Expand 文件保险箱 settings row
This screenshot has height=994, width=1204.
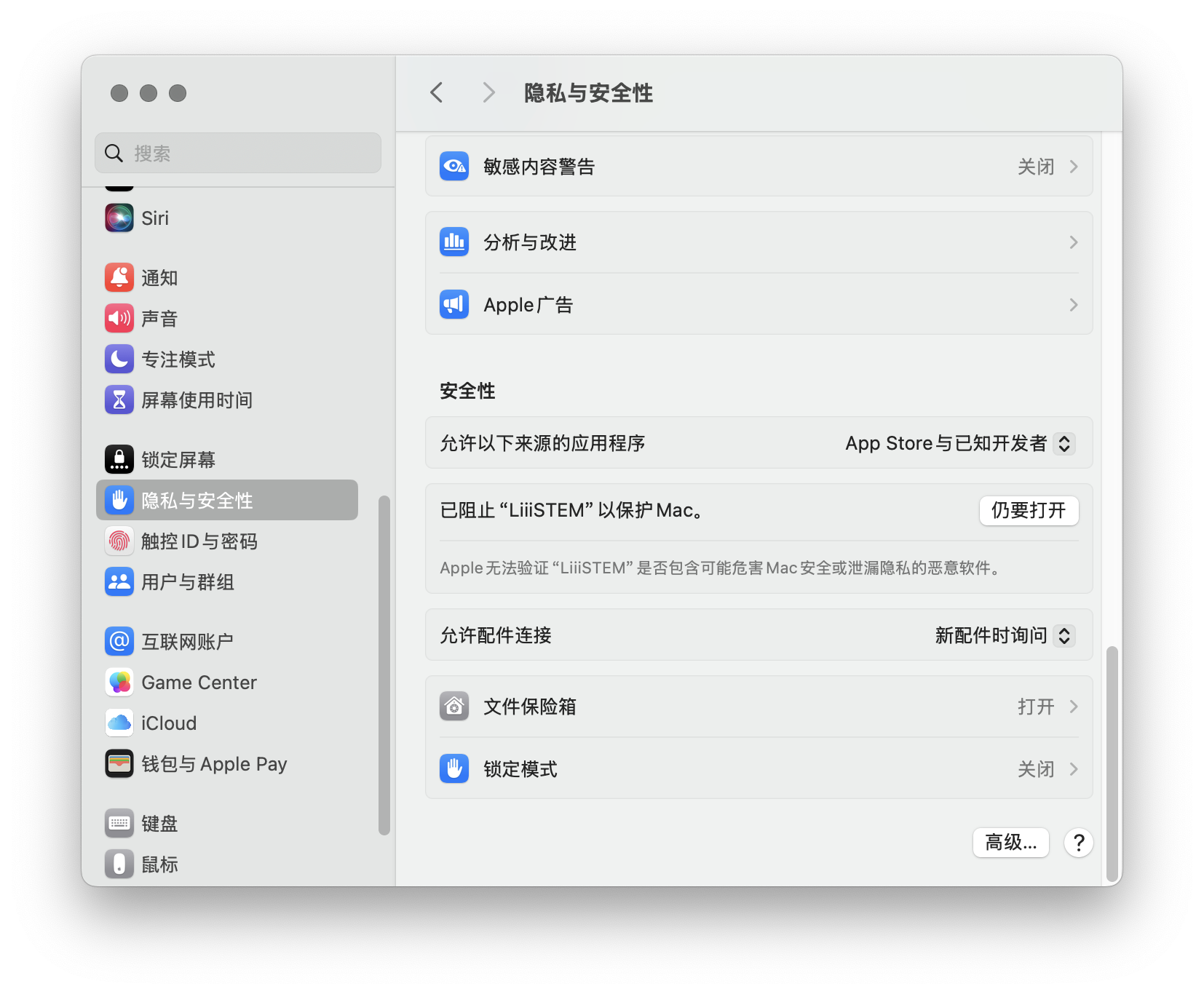click(x=759, y=707)
